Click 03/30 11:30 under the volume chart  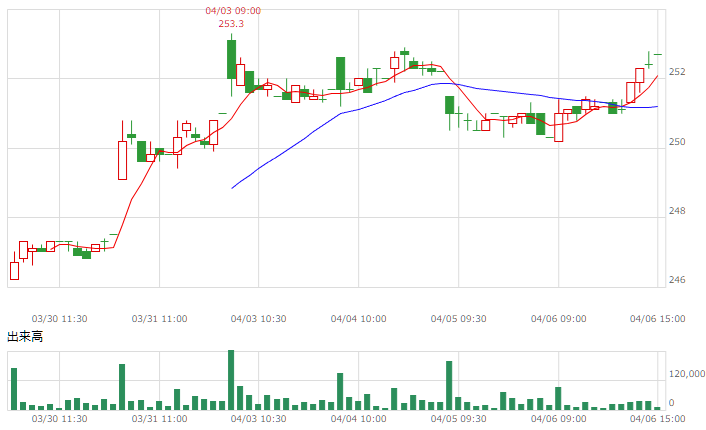click(59, 419)
